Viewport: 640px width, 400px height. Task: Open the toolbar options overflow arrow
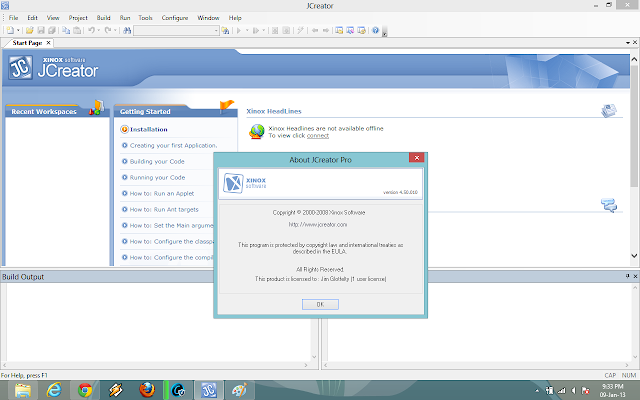click(384, 32)
